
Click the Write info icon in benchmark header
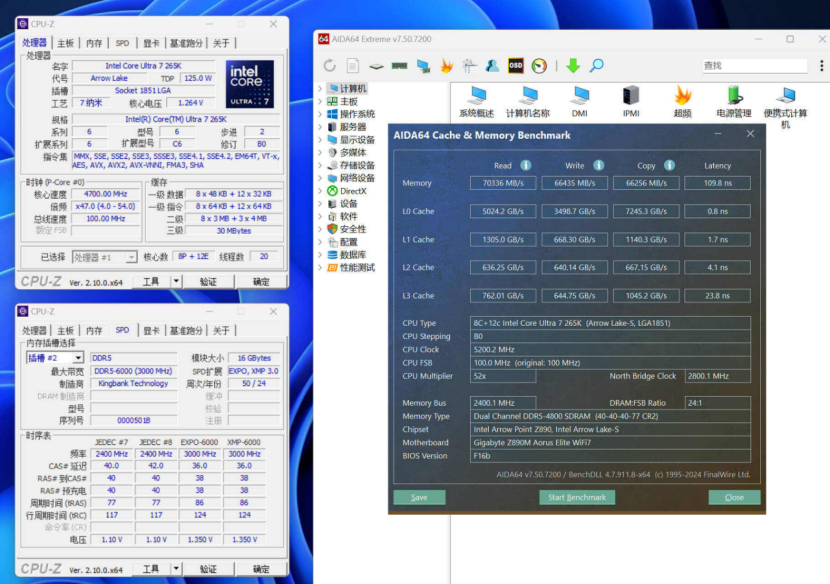(x=599, y=165)
